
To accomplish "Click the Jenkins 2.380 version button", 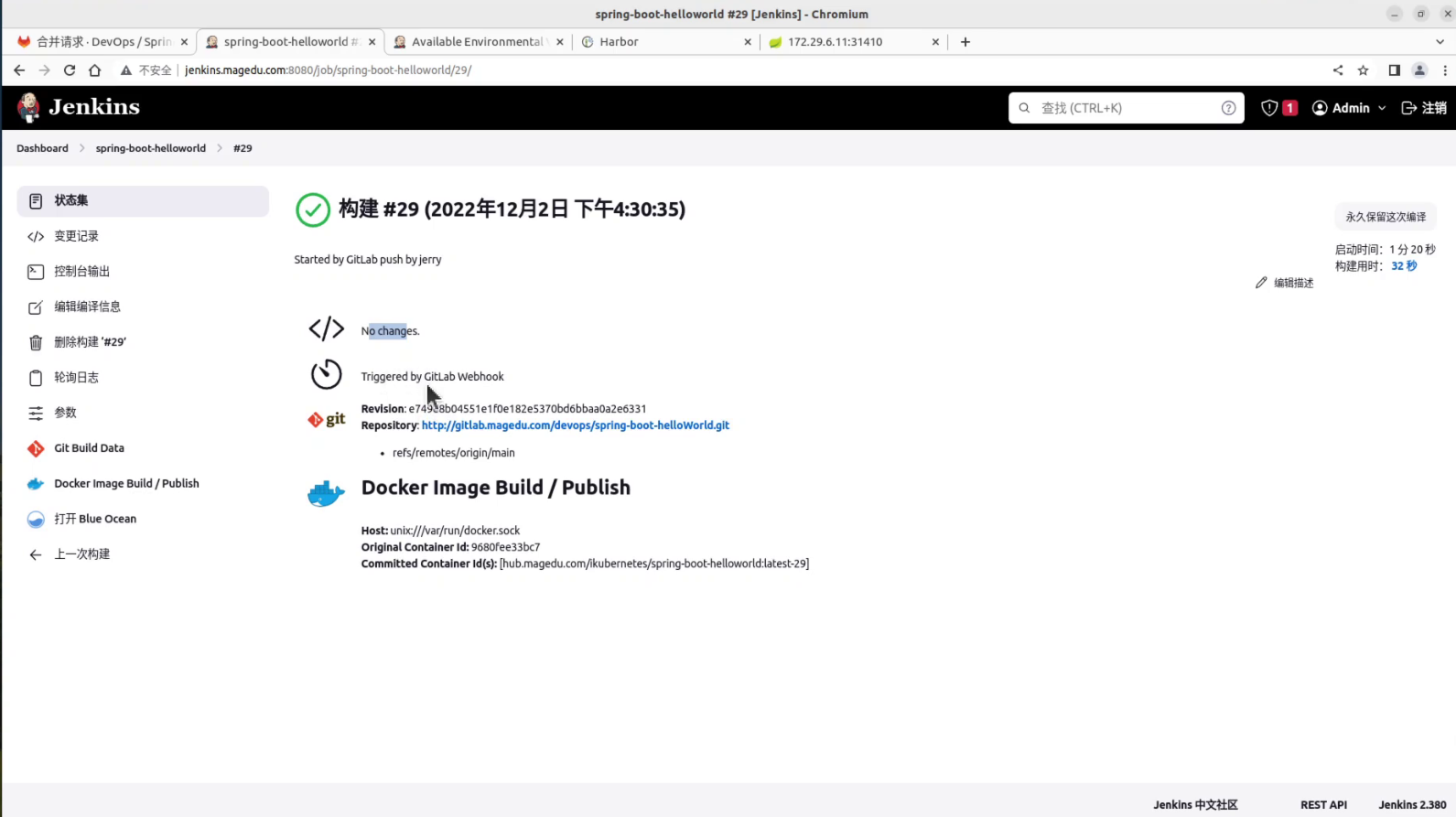I will (1412, 805).
